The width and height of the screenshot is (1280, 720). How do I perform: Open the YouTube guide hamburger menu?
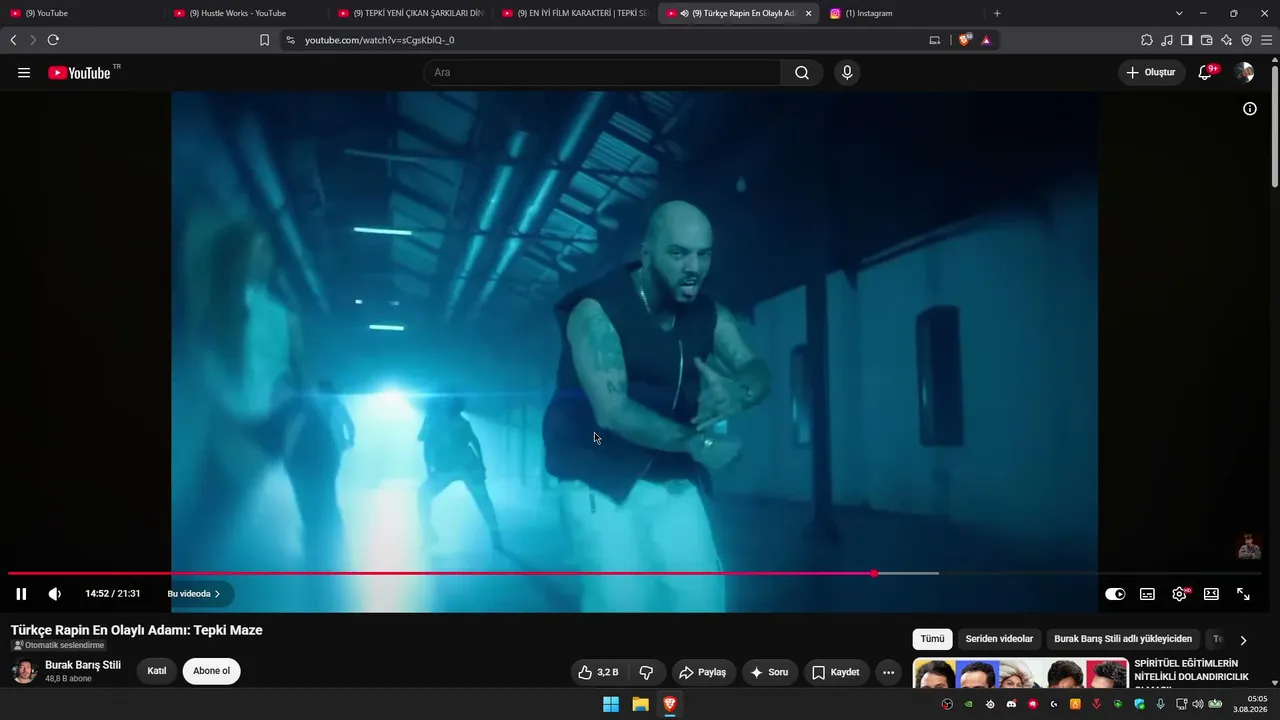[24, 73]
